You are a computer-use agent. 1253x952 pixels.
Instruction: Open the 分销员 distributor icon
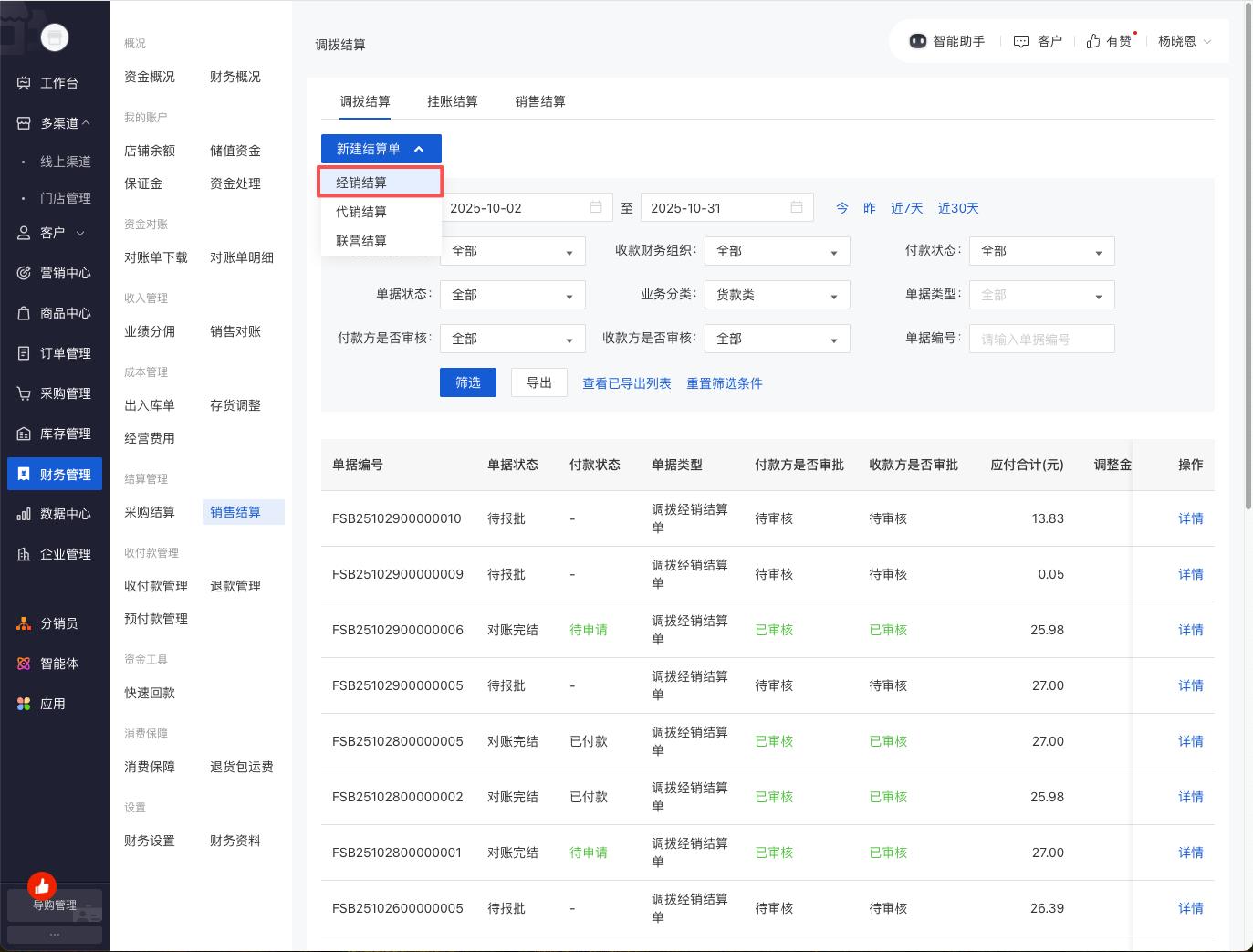(x=24, y=623)
